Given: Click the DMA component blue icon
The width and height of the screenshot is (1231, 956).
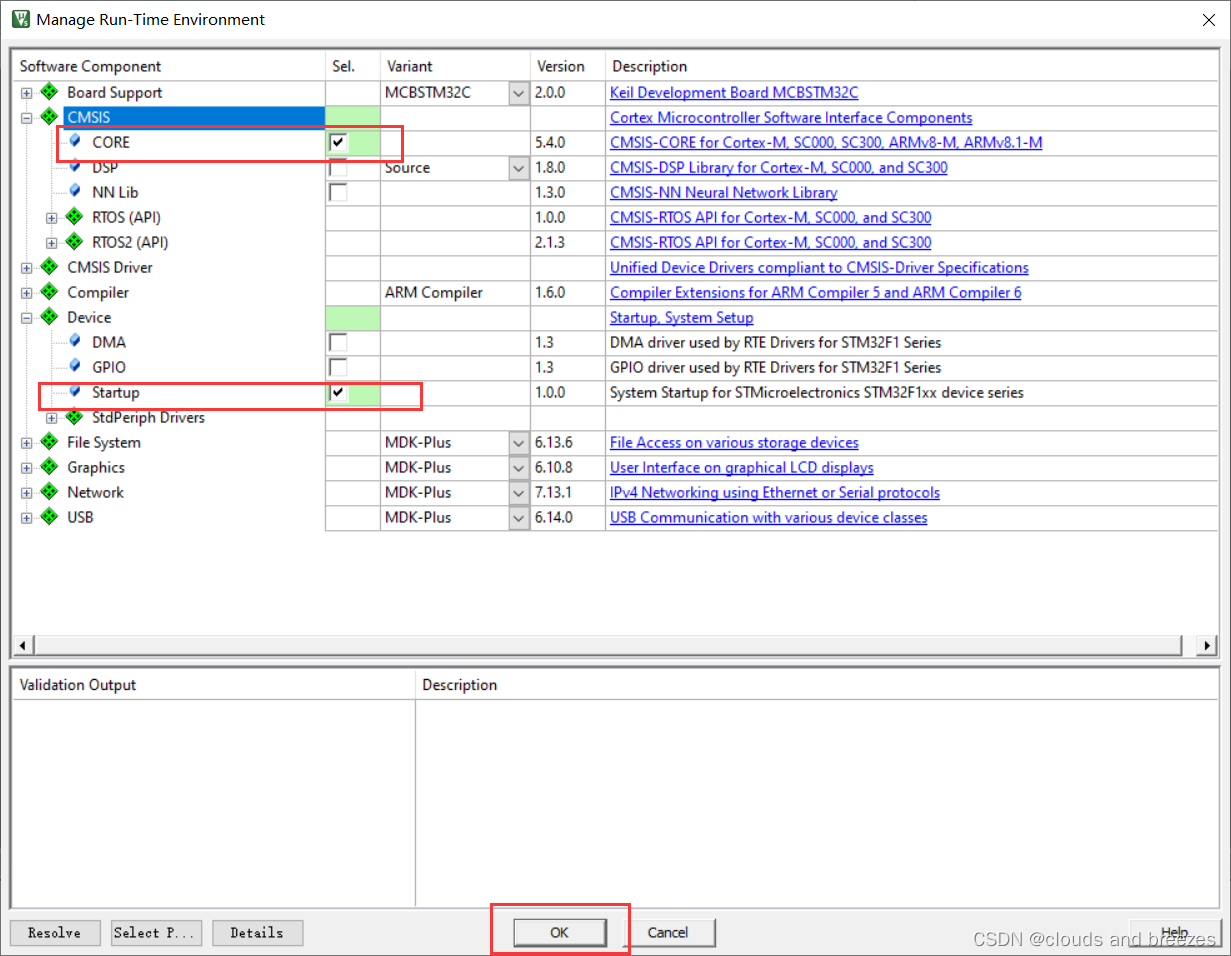Looking at the screenshot, I should tap(75, 341).
